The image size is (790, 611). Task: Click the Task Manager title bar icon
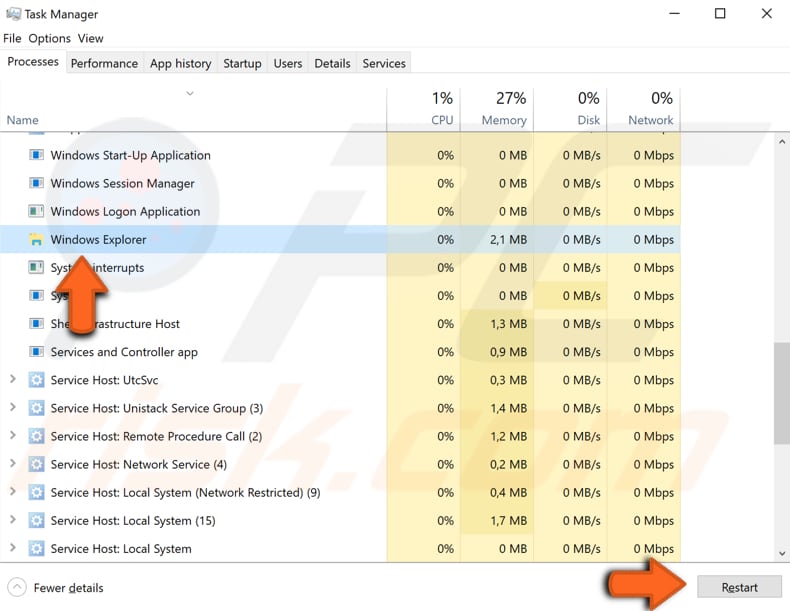tap(12, 14)
